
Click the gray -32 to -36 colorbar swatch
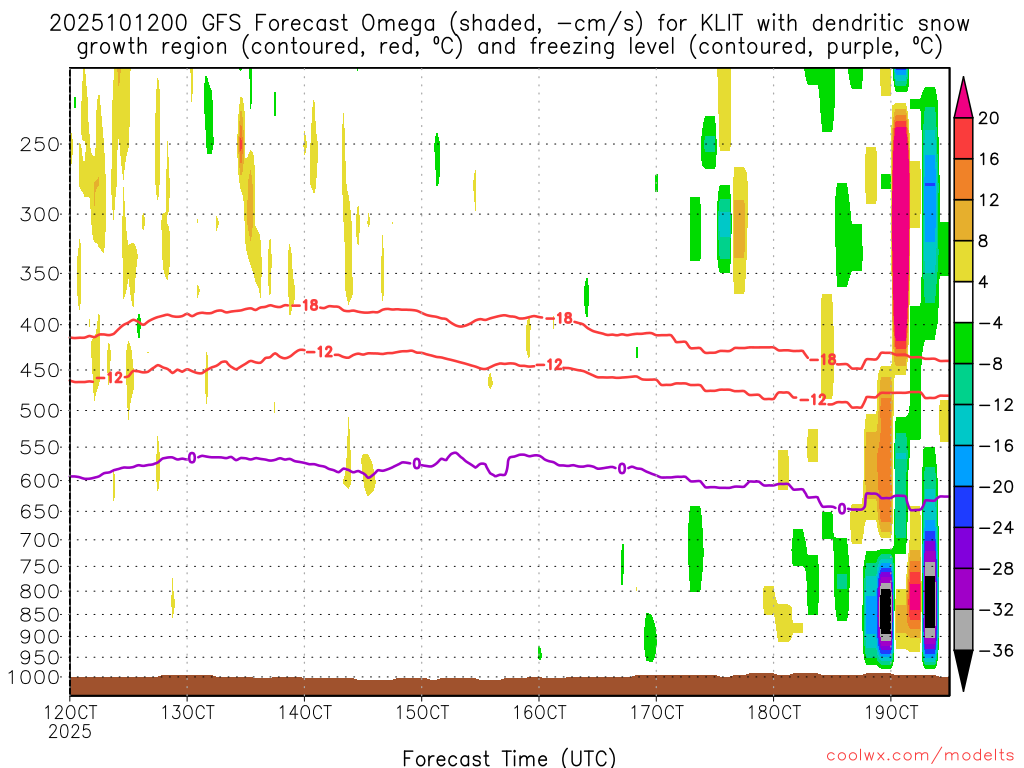coord(963,630)
